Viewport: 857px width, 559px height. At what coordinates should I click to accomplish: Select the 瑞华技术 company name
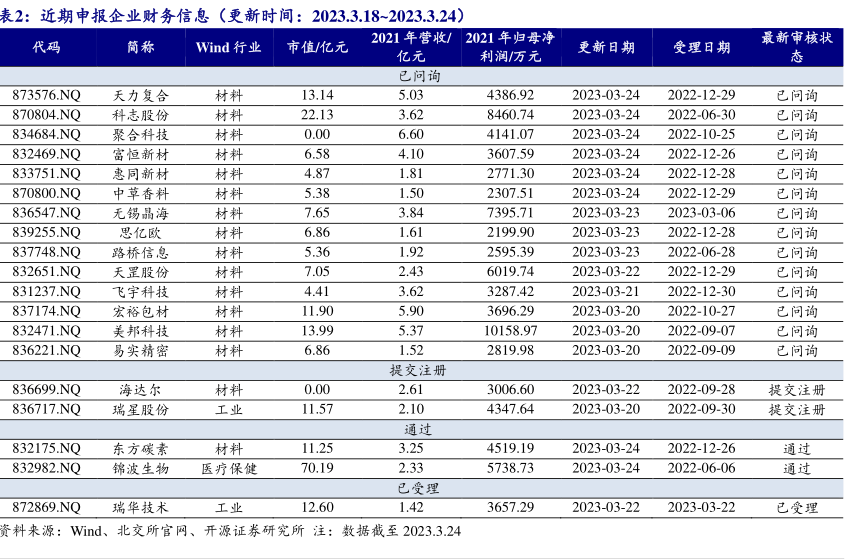coord(141,507)
